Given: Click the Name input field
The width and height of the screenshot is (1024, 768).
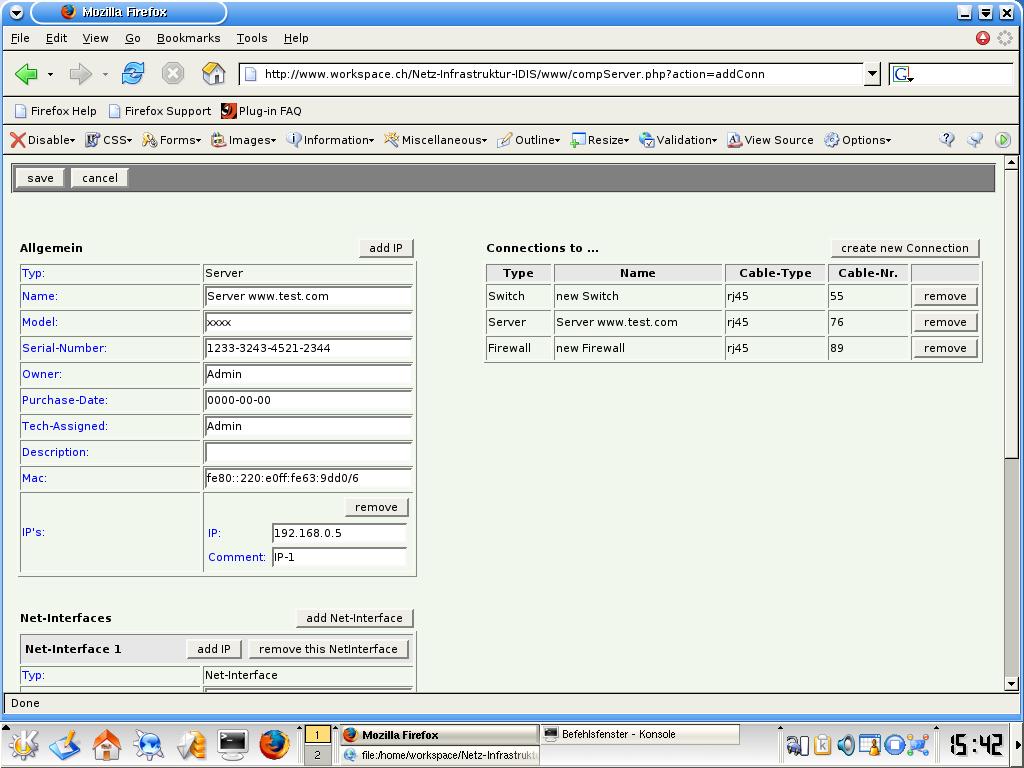Looking at the screenshot, I should (308, 296).
